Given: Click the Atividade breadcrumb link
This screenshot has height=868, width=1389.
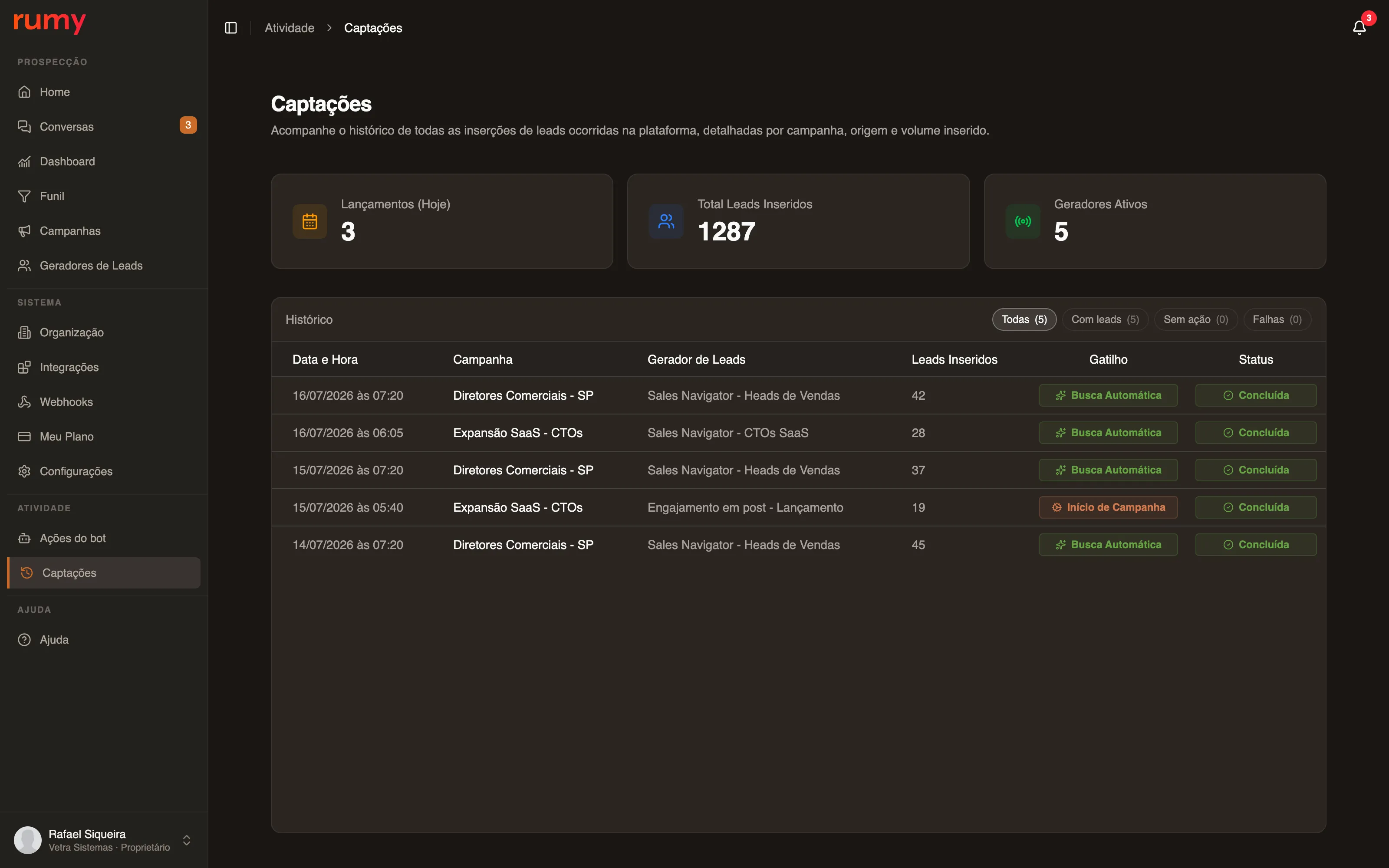Looking at the screenshot, I should [289, 27].
